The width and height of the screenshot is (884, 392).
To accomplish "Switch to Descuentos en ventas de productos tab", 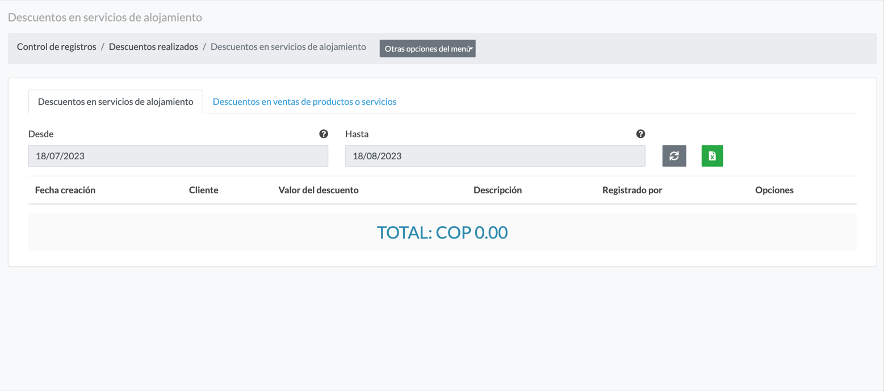I will coord(304,102).
